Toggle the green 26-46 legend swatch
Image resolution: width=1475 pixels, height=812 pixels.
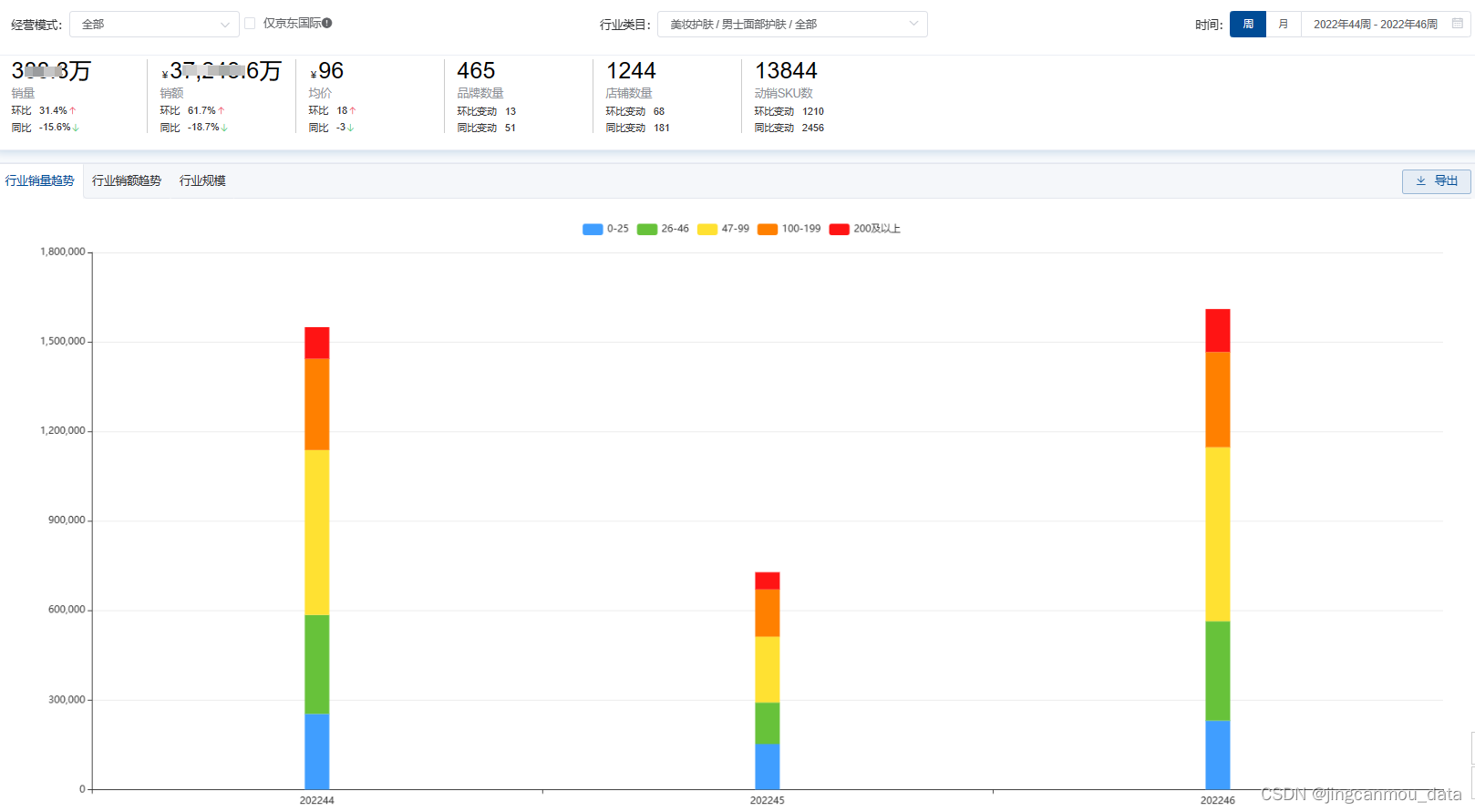tap(647, 230)
